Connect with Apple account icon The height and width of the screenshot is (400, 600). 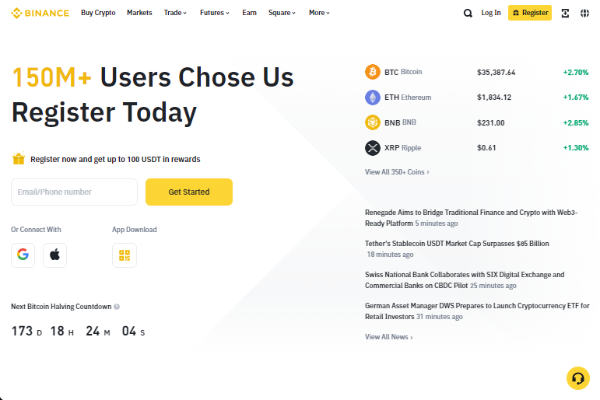[55, 255]
